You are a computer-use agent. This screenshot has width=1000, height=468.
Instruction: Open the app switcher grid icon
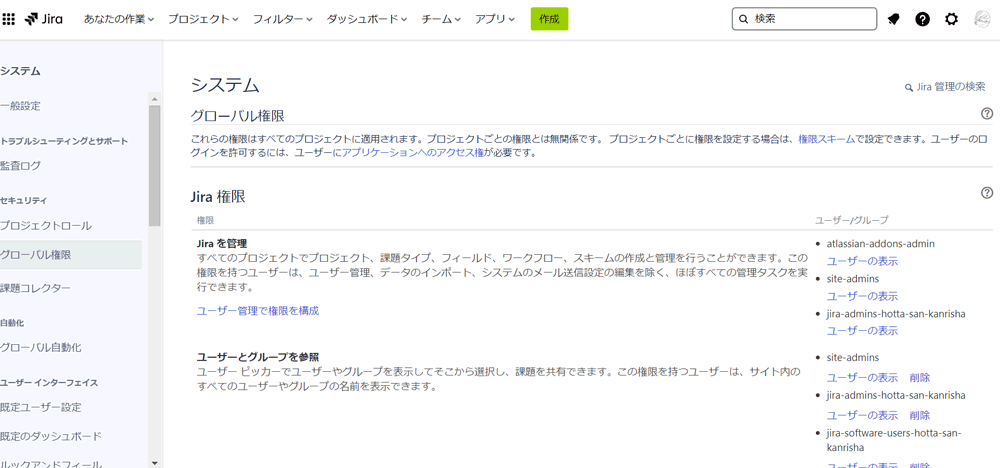click(x=8, y=19)
